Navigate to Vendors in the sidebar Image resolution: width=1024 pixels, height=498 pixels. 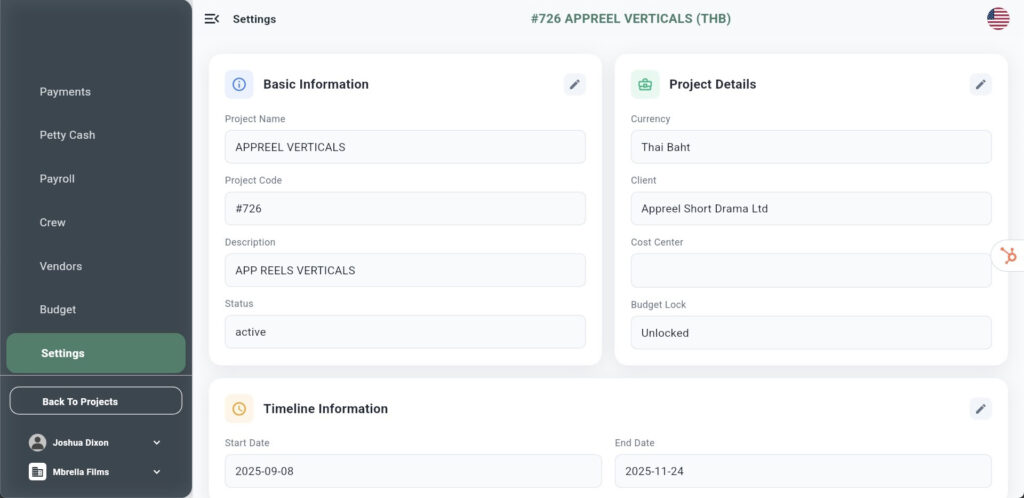pos(60,267)
